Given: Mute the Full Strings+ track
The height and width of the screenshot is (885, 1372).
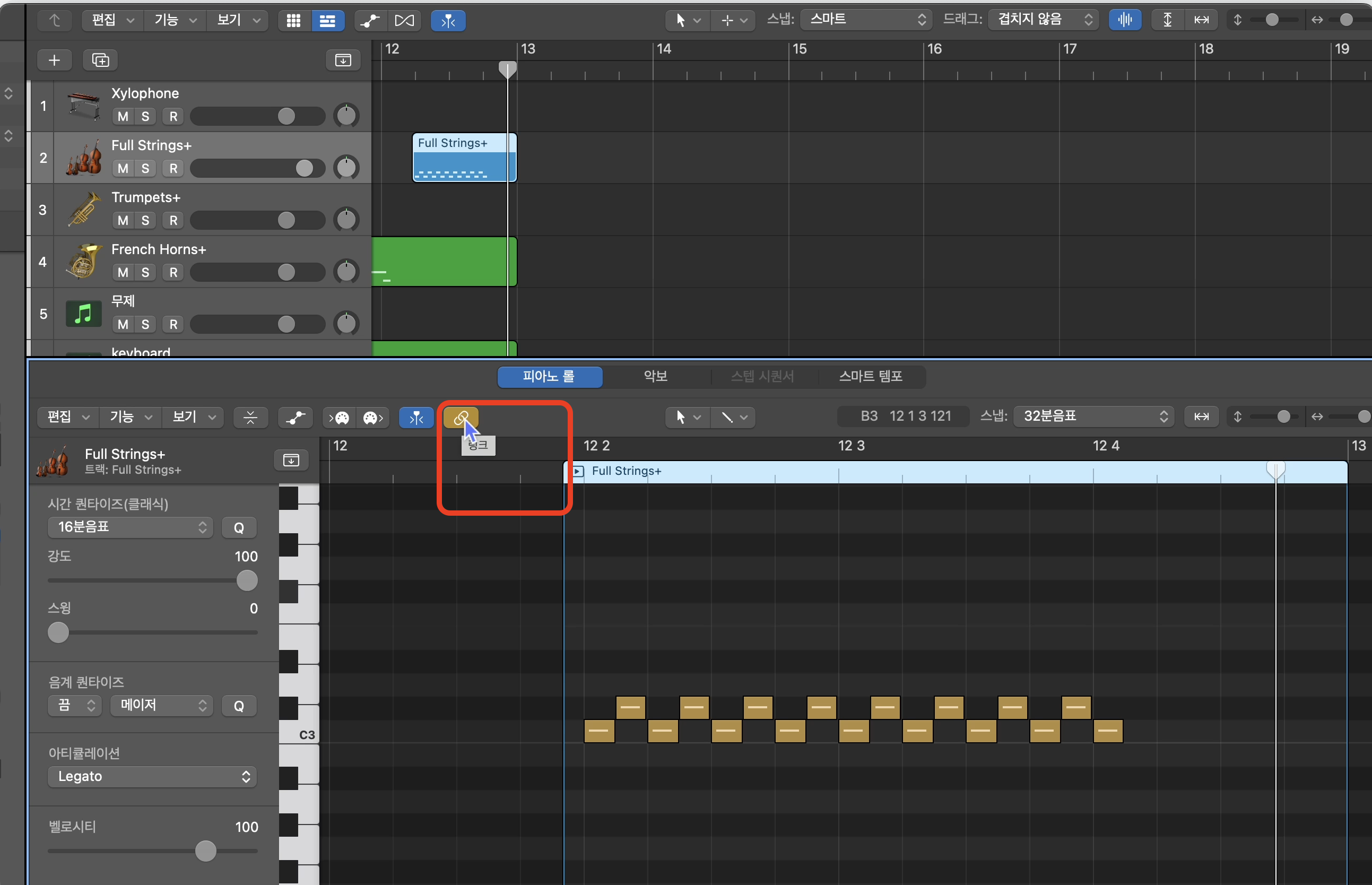Looking at the screenshot, I should 123,168.
